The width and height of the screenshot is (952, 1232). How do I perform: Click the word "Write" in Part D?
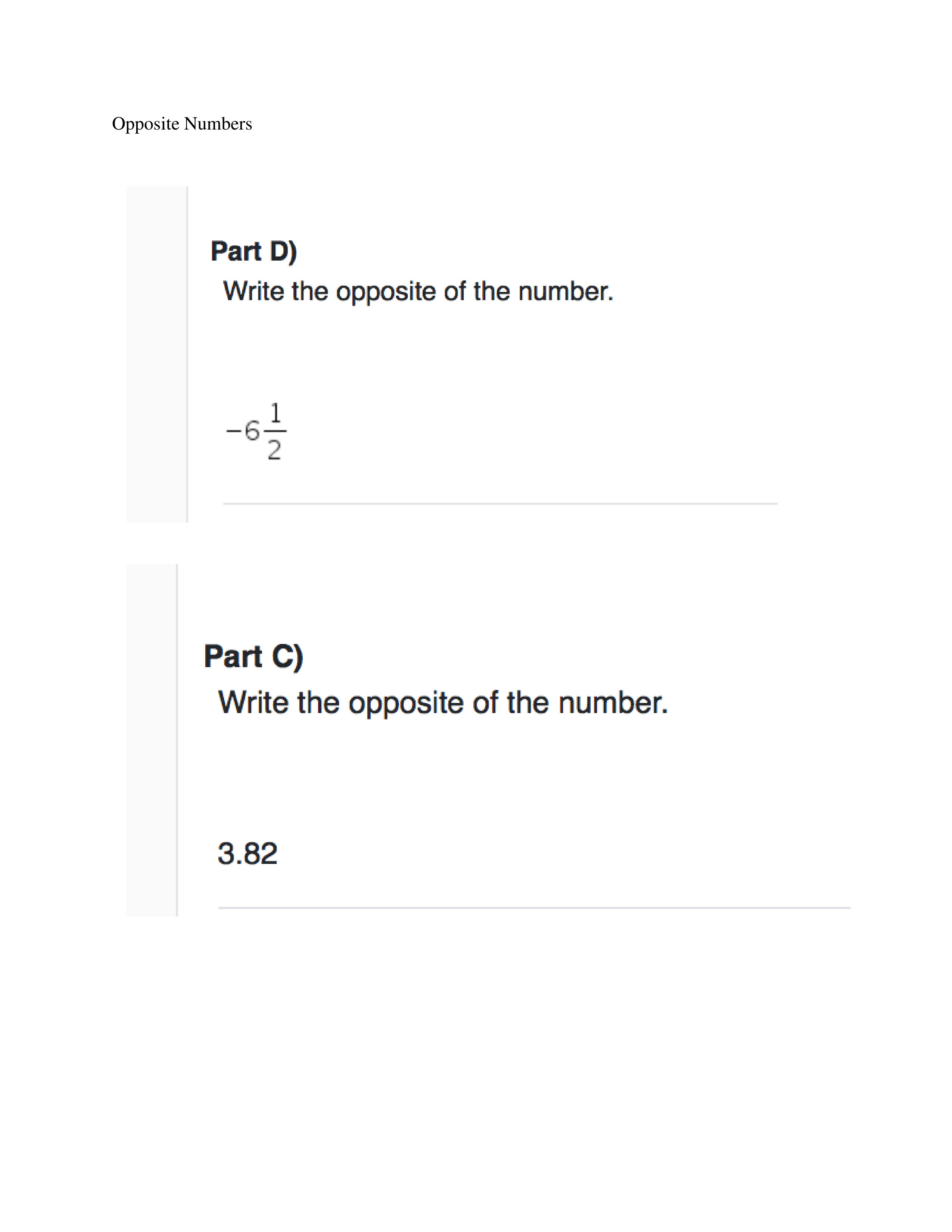(253, 292)
